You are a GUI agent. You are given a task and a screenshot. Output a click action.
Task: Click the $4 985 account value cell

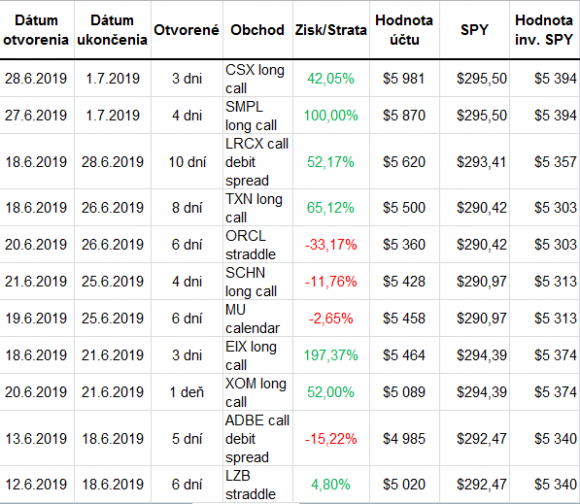tap(404, 439)
